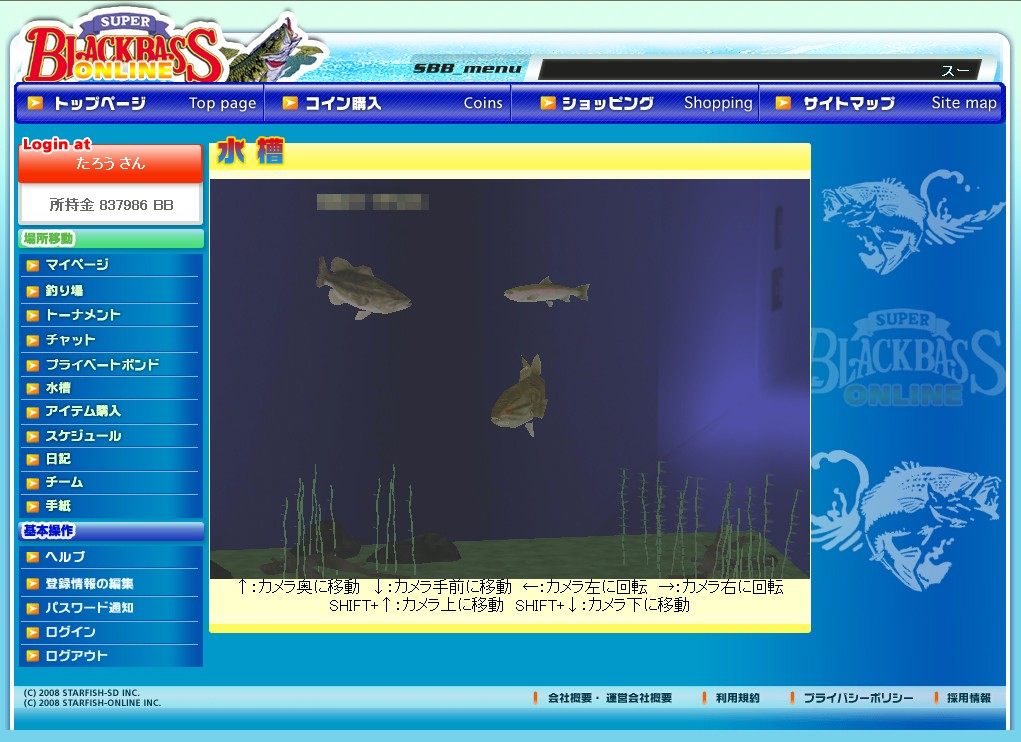Open the トーナメント sidebar link

(83, 315)
